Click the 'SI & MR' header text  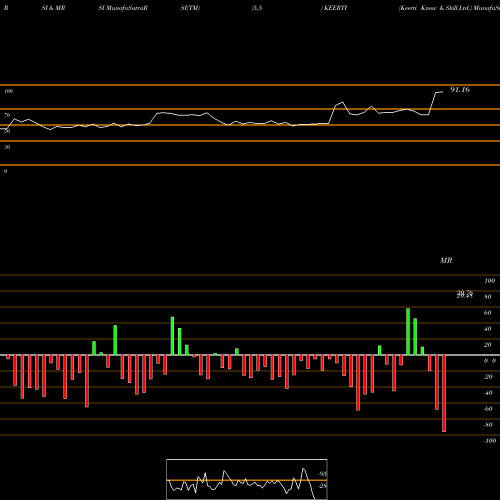(x=53, y=8)
